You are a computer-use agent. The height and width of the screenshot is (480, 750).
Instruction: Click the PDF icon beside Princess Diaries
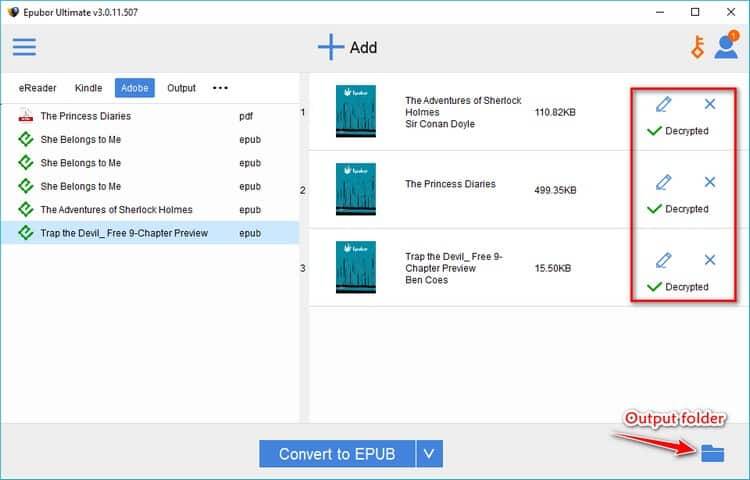click(26, 116)
